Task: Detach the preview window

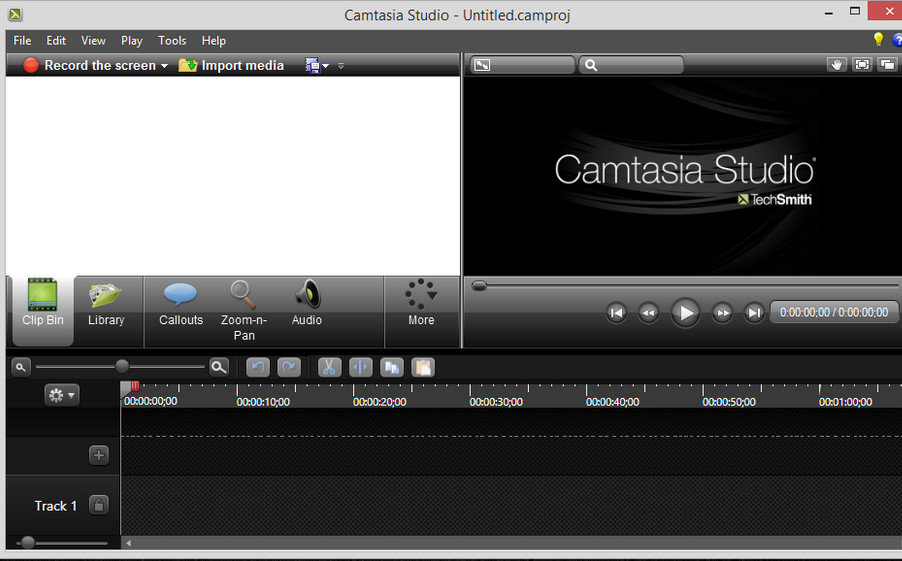Action: pos(887,64)
